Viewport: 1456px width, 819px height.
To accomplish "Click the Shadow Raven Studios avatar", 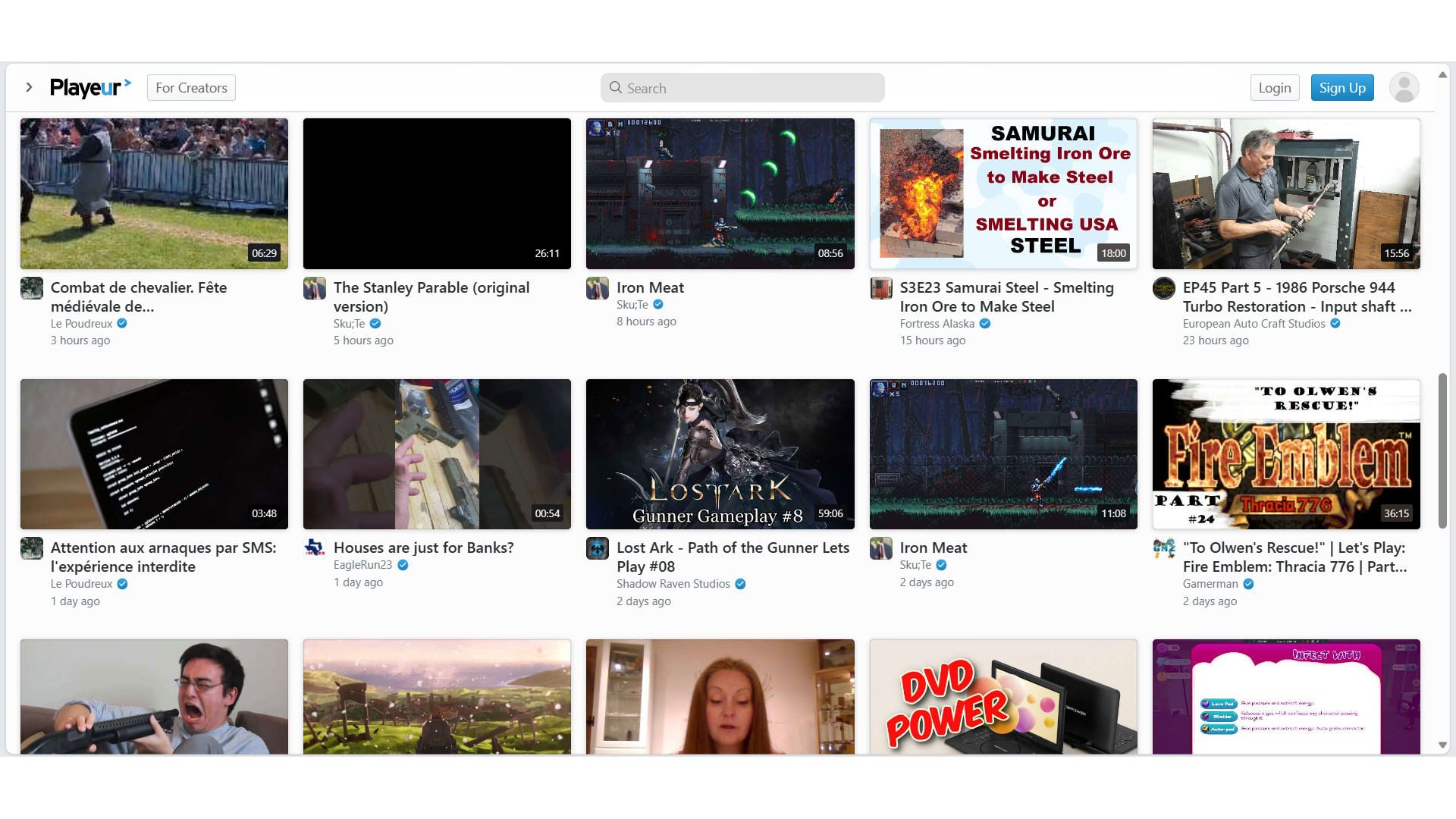I will (x=598, y=548).
